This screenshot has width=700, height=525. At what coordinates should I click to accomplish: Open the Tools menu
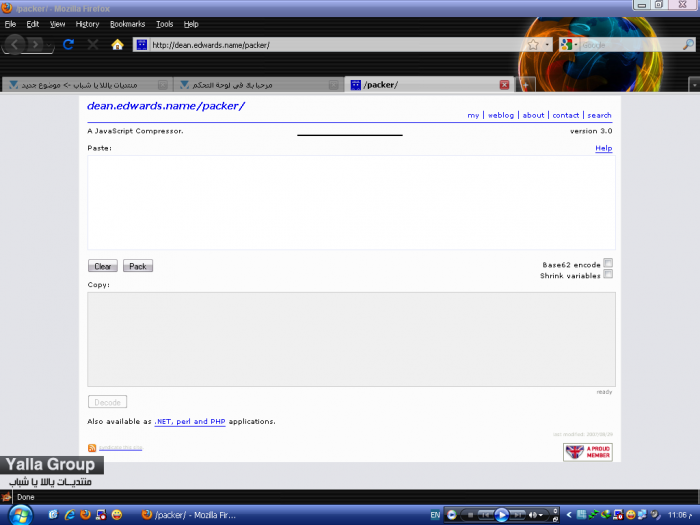coord(164,23)
